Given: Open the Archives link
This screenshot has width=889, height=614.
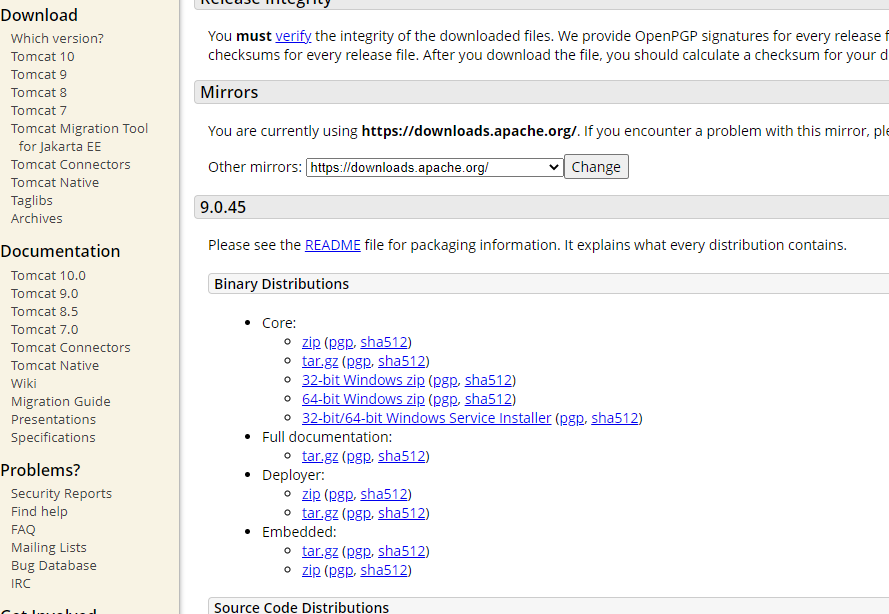Looking at the screenshot, I should coord(36,219).
